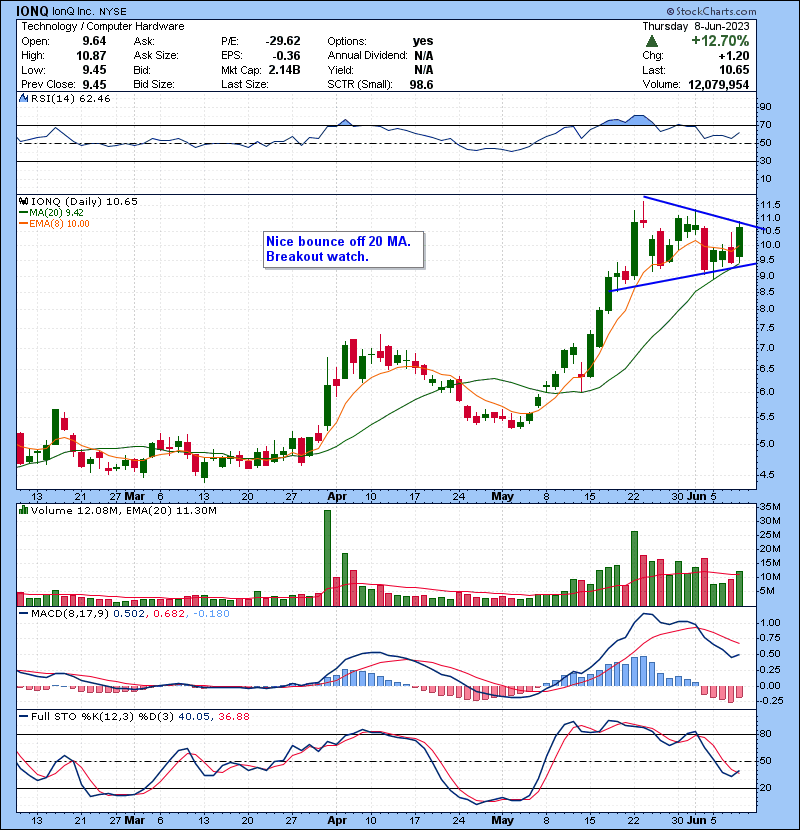800x830 pixels.
Task: Click the Low value 9.45
Action: point(94,70)
